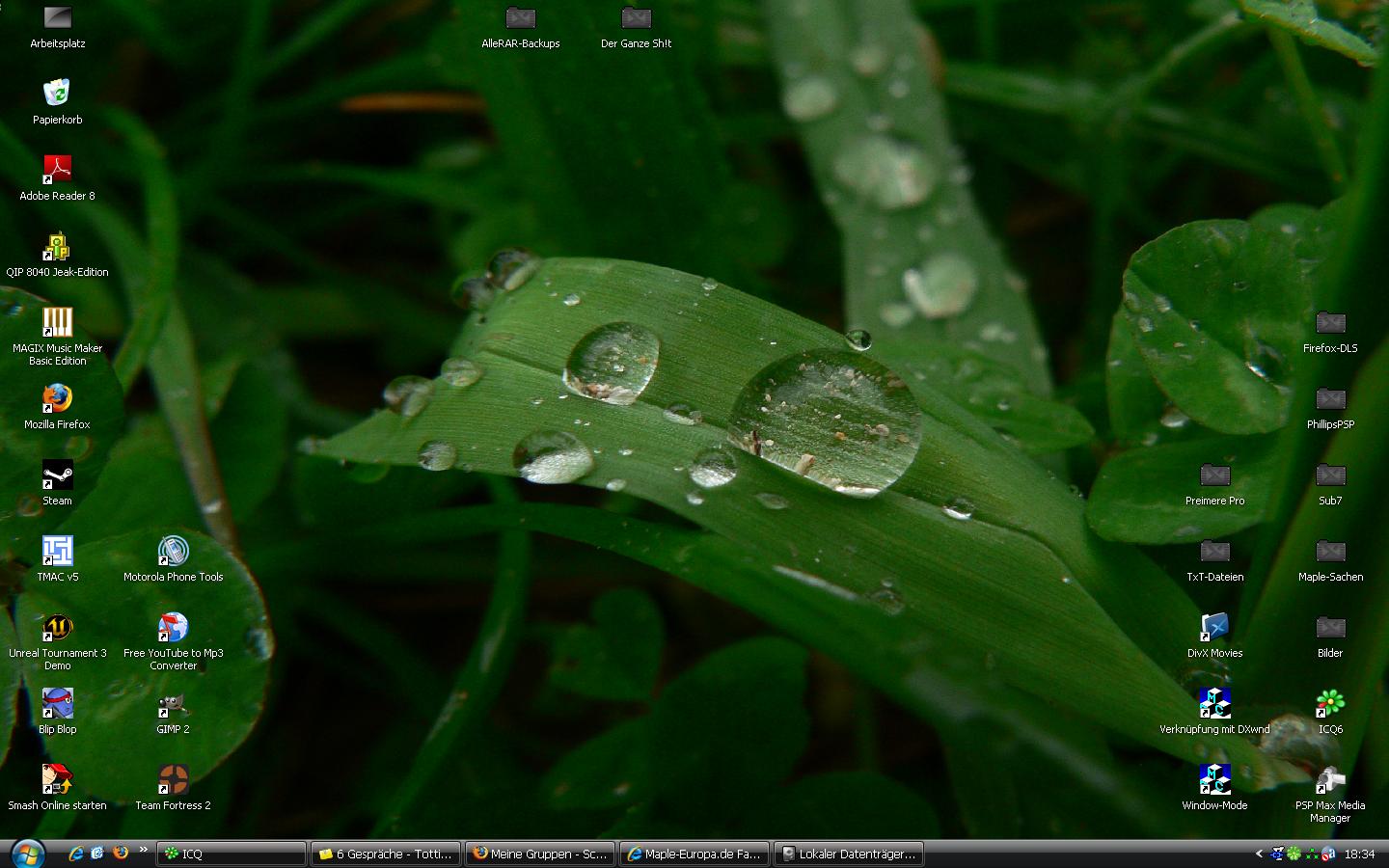Open the Windows Start button
Screen dimensions: 1389x868
pos(26,854)
